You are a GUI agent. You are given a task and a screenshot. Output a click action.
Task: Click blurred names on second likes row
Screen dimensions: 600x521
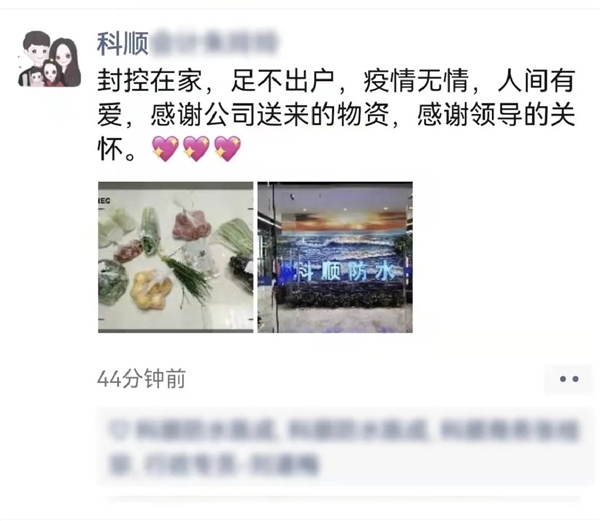coord(213,464)
